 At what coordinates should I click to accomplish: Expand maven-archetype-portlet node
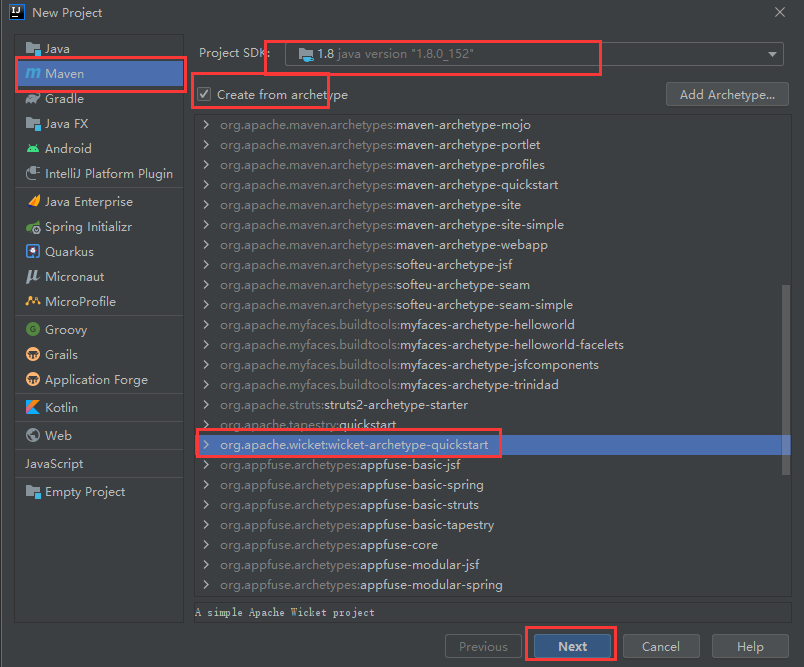[x=206, y=145]
